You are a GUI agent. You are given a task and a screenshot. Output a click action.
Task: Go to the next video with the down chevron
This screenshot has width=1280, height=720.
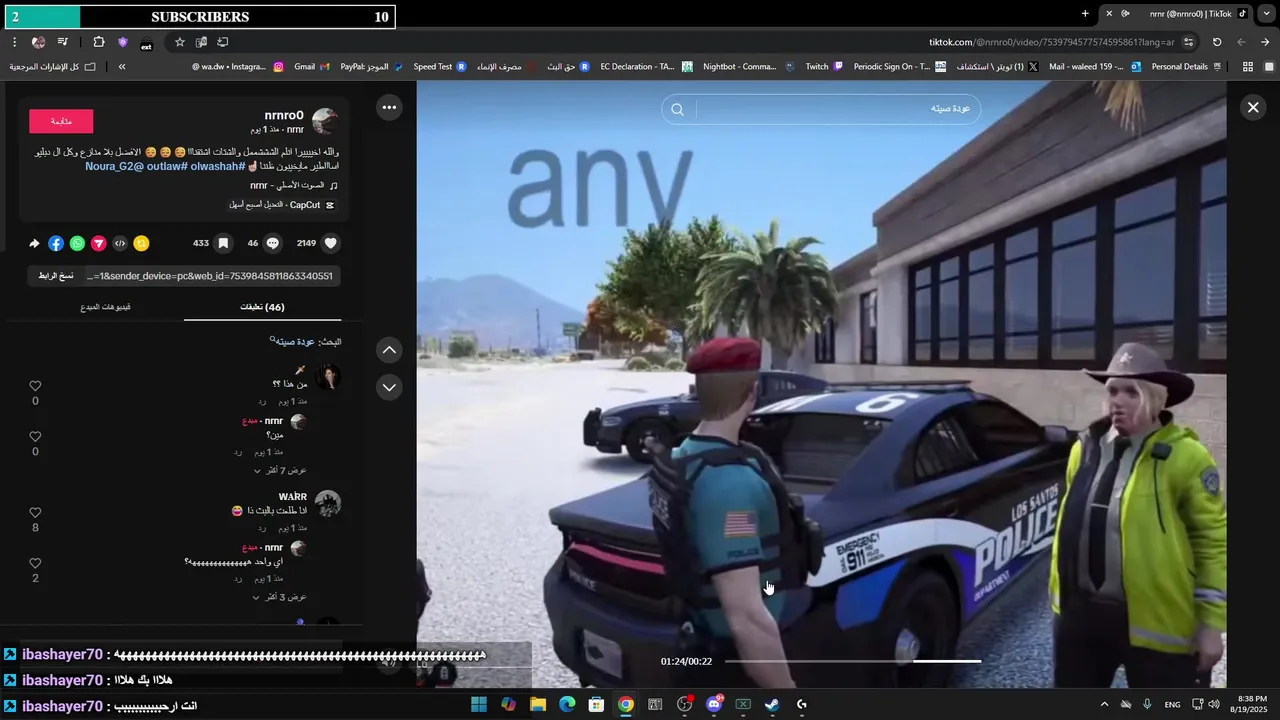389,387
